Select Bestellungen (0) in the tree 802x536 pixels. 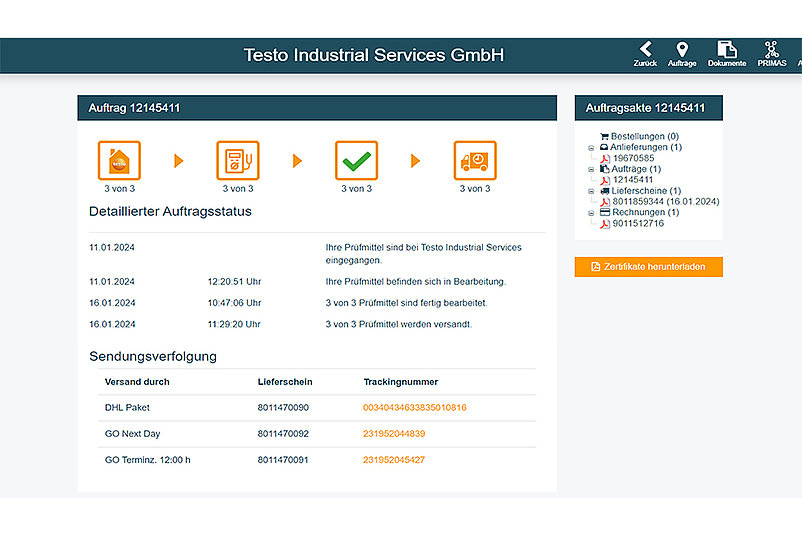(x=644, y=137)
